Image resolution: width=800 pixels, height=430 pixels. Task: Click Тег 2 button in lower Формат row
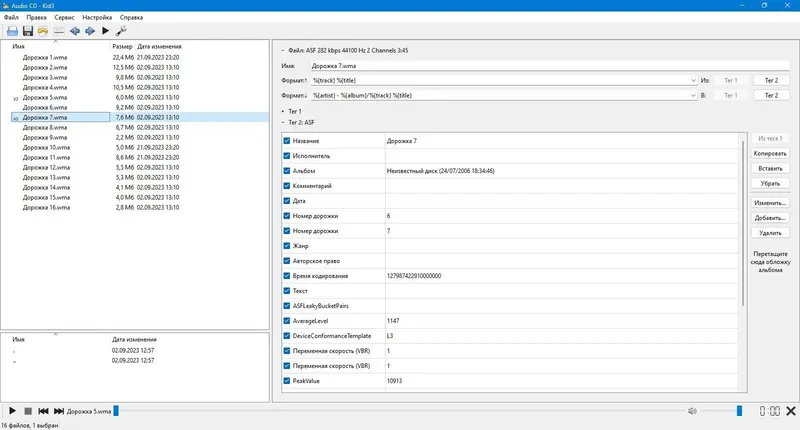tap(771, 95)
